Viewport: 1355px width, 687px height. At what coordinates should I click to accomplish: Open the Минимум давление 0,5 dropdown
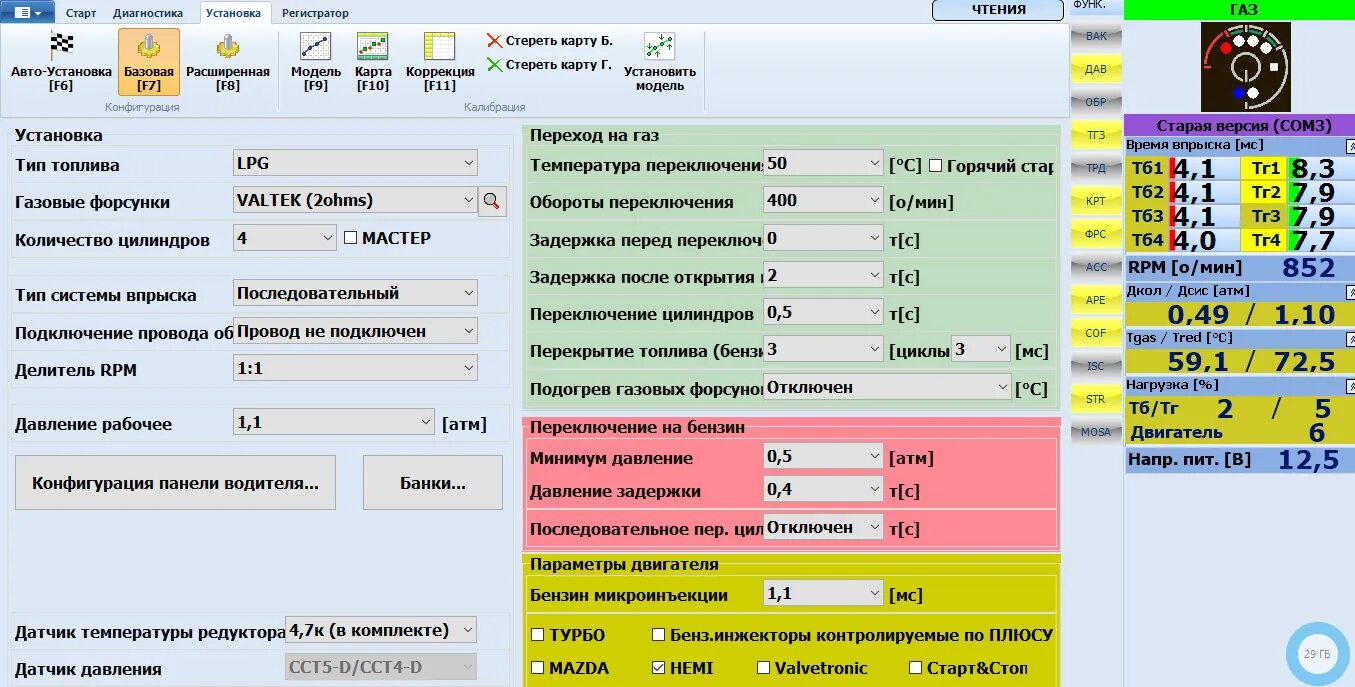point(823,456)
